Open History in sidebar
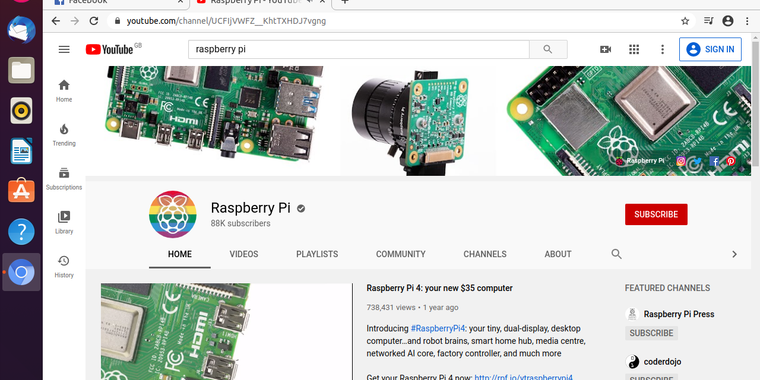This screenshot has height=380, width=760. tap(64, 267)
